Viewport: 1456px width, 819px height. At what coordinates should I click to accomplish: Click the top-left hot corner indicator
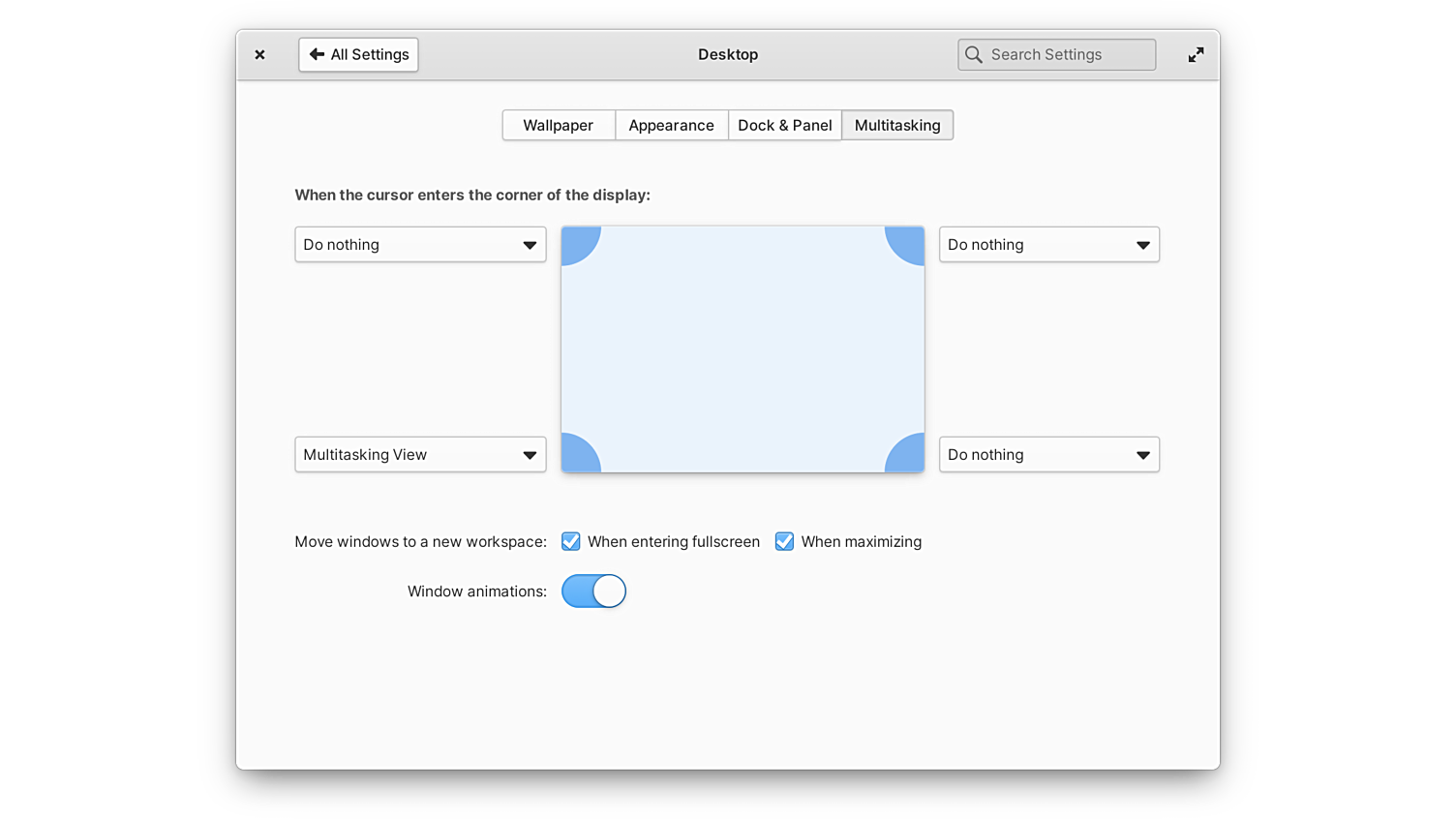(577, 242)
